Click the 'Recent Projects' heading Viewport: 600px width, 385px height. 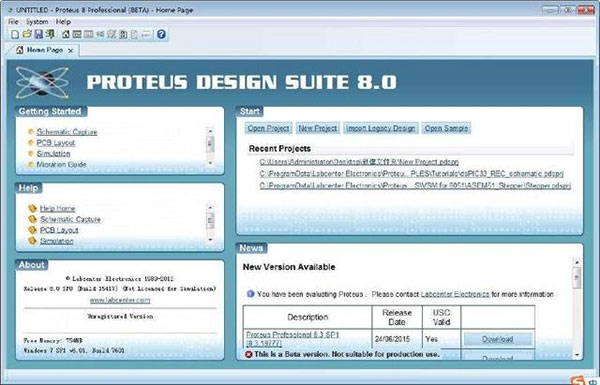pos(280,148)
